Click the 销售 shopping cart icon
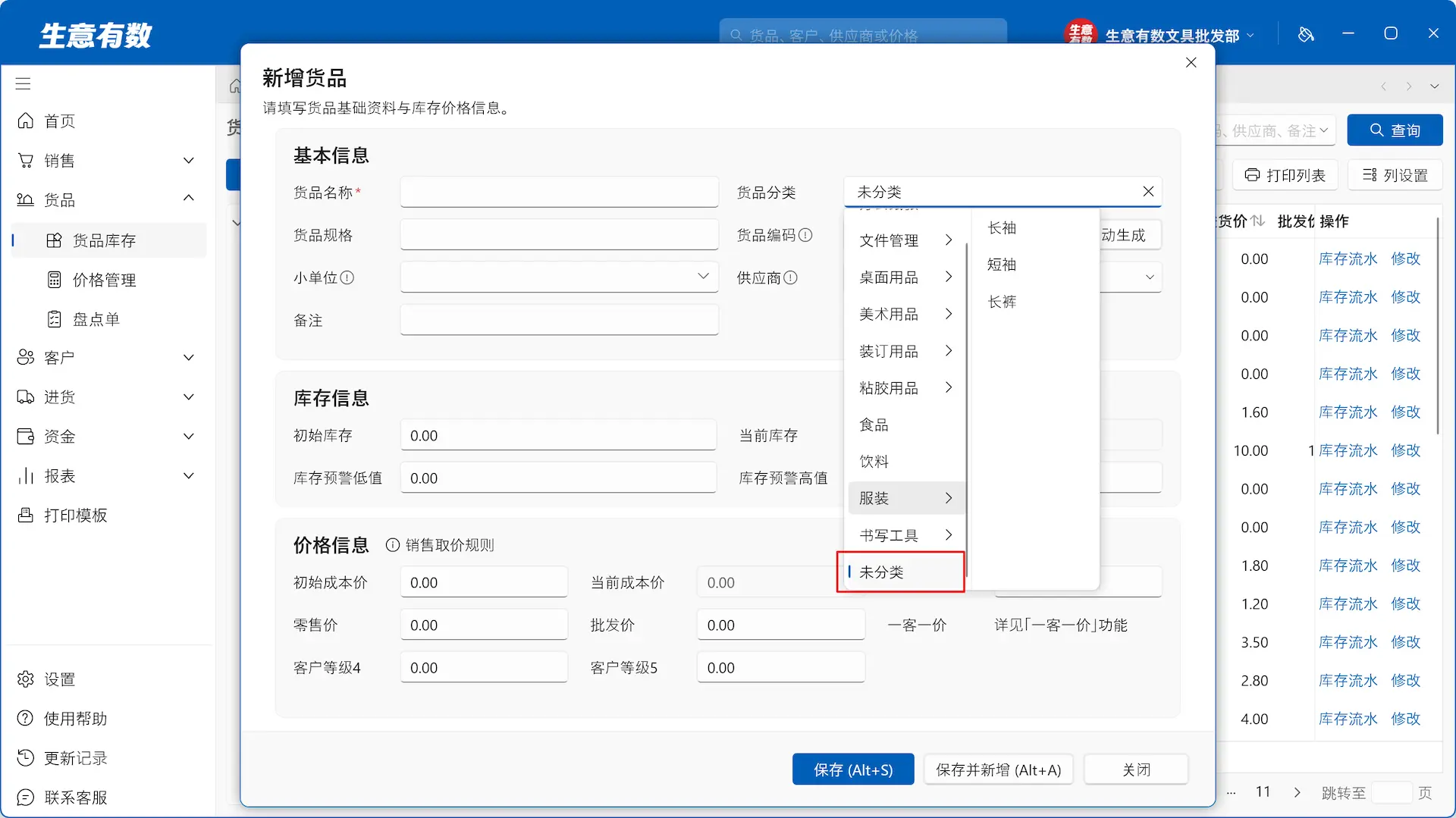 click(26, 161)
